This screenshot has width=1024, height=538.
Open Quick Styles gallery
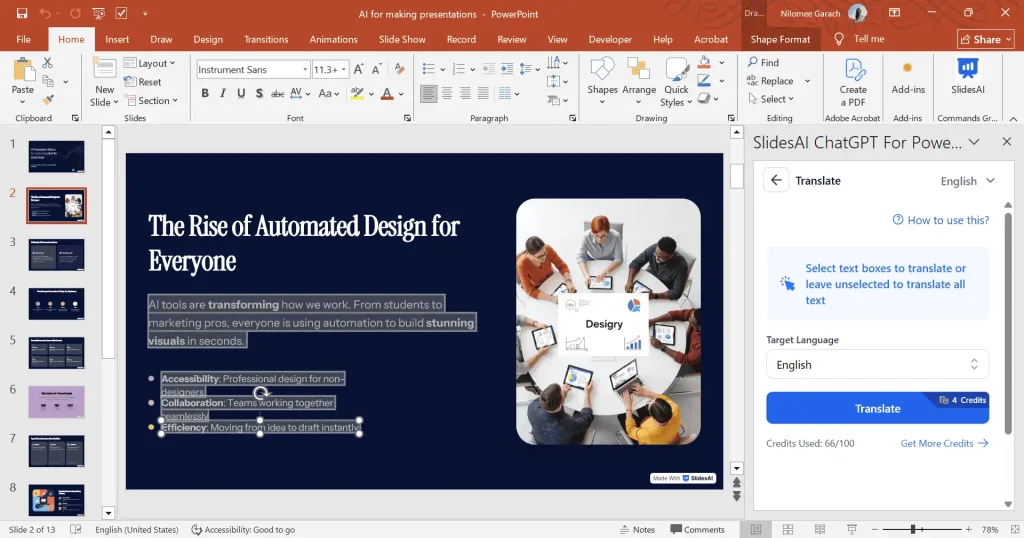[676, 82]
